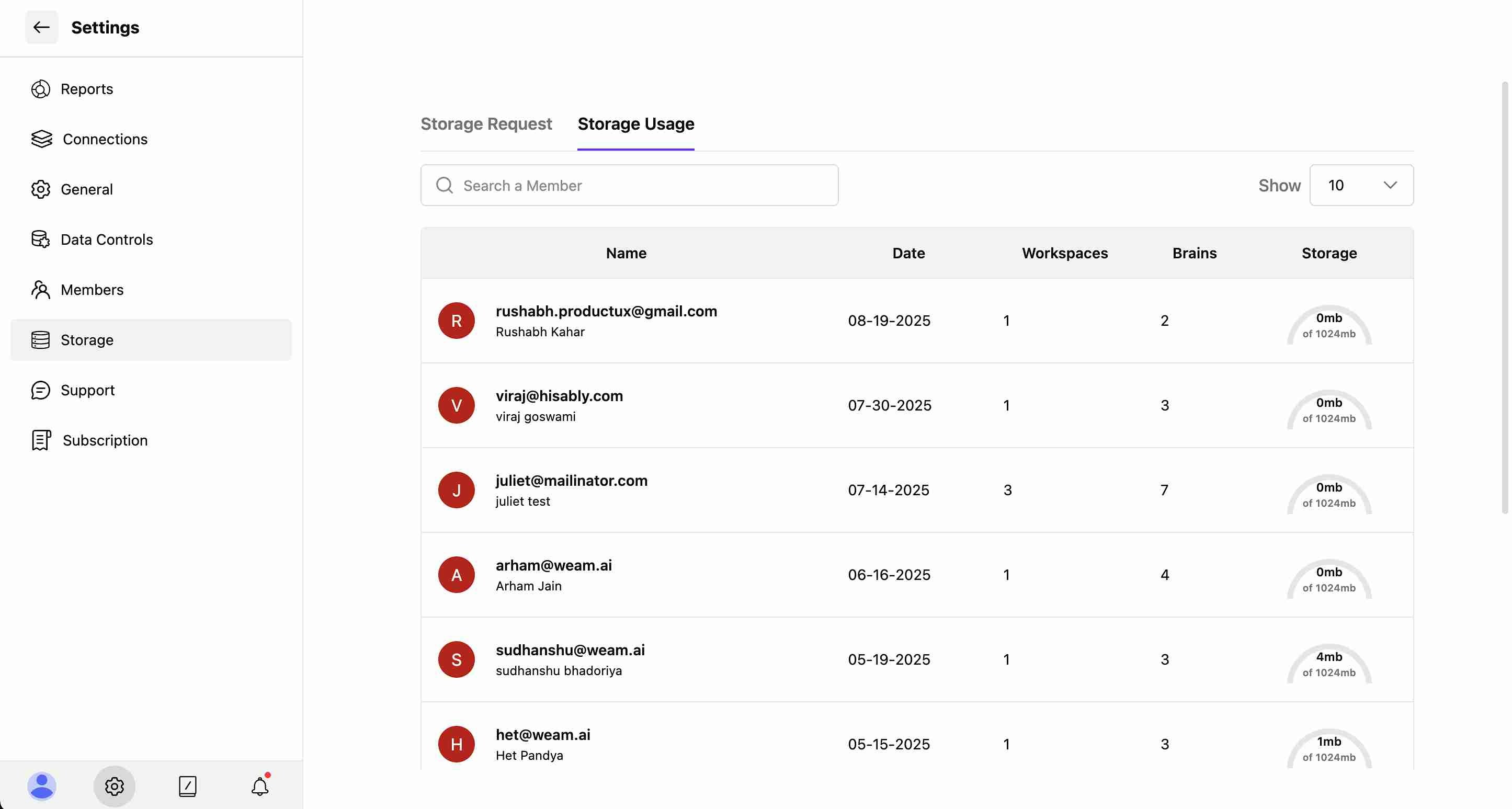Screen dimensions: 1512x809
Task: Go to General settings
Action: click(x=86, y=190)
